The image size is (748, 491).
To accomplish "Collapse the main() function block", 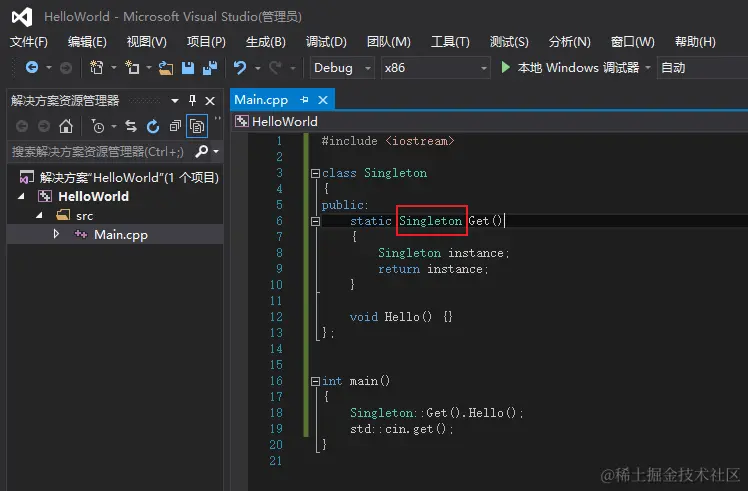I will (315, 381).
